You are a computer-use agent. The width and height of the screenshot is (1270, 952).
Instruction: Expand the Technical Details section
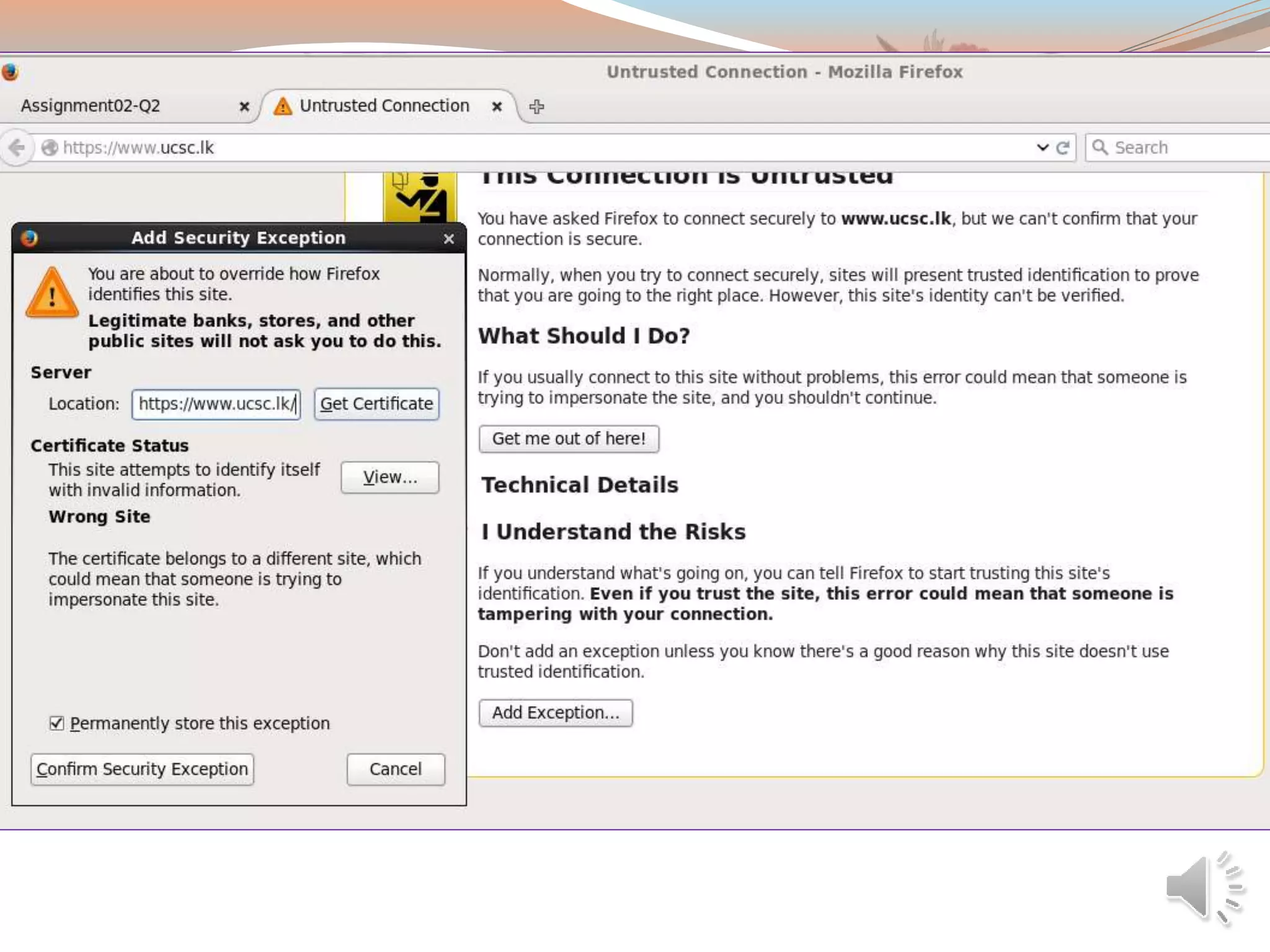[580, 485]
